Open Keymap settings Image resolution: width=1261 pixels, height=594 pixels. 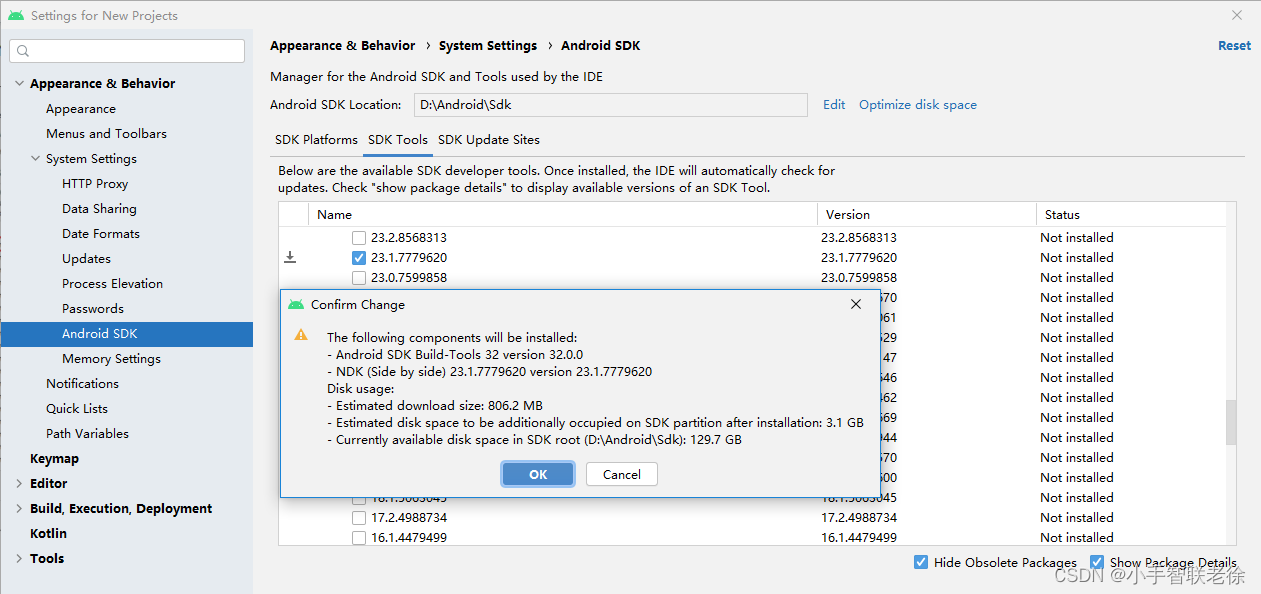click(54, 459)
